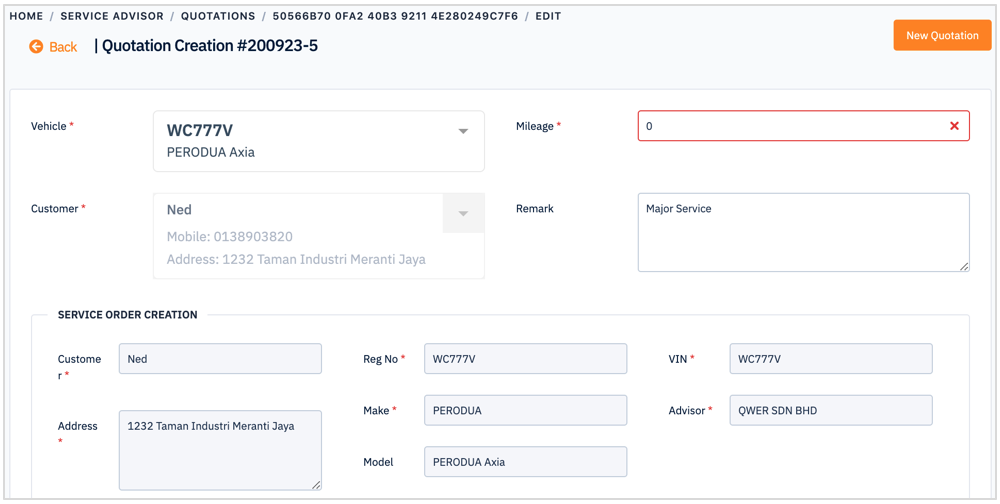Click the Advisor label

[686, 410]
